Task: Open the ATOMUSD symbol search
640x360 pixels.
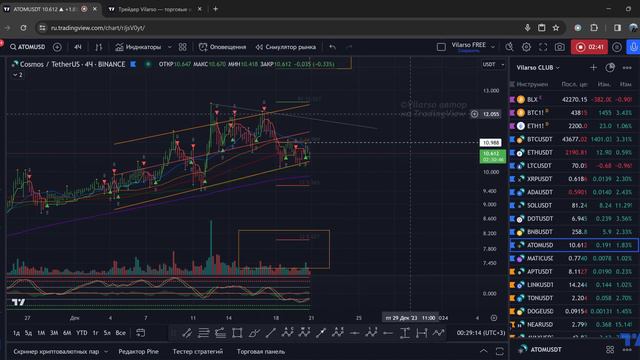Action: point(27,47)
